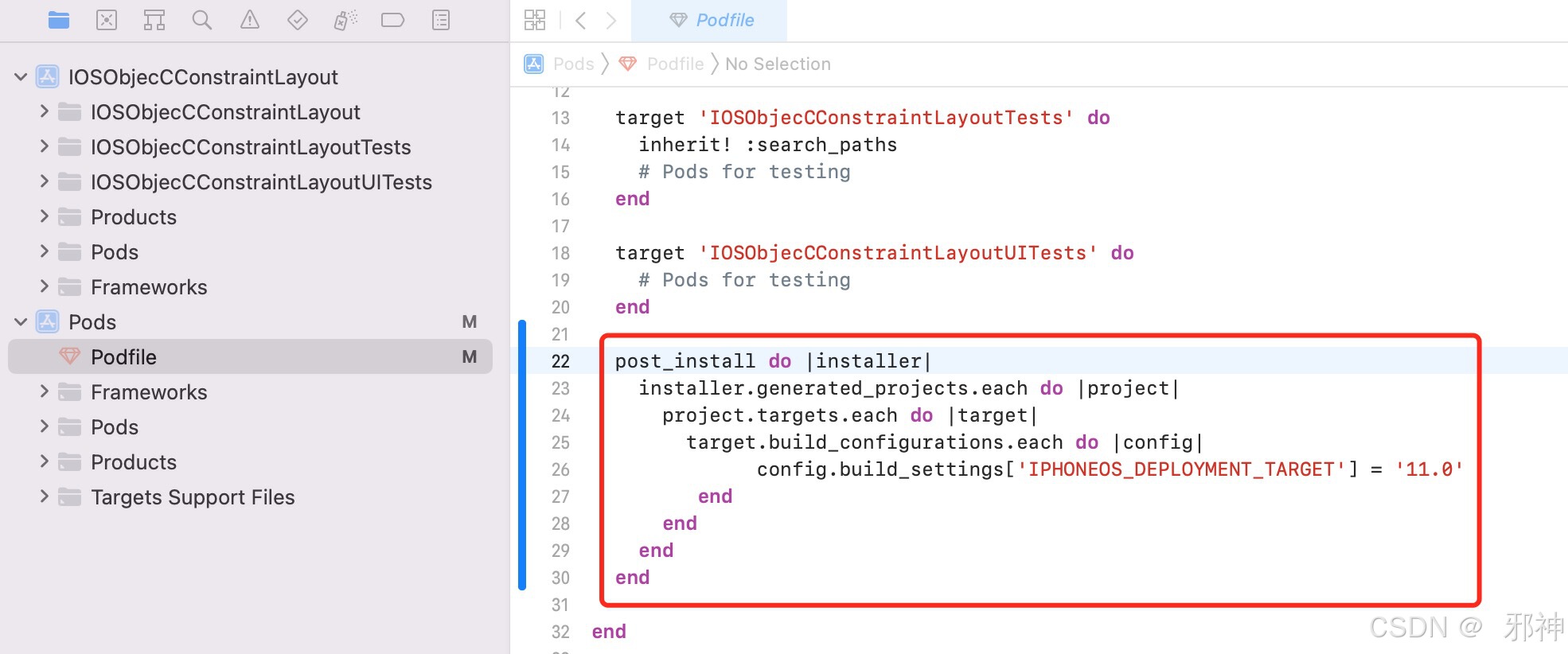Click the '11.0' version string

point(1429,469)
